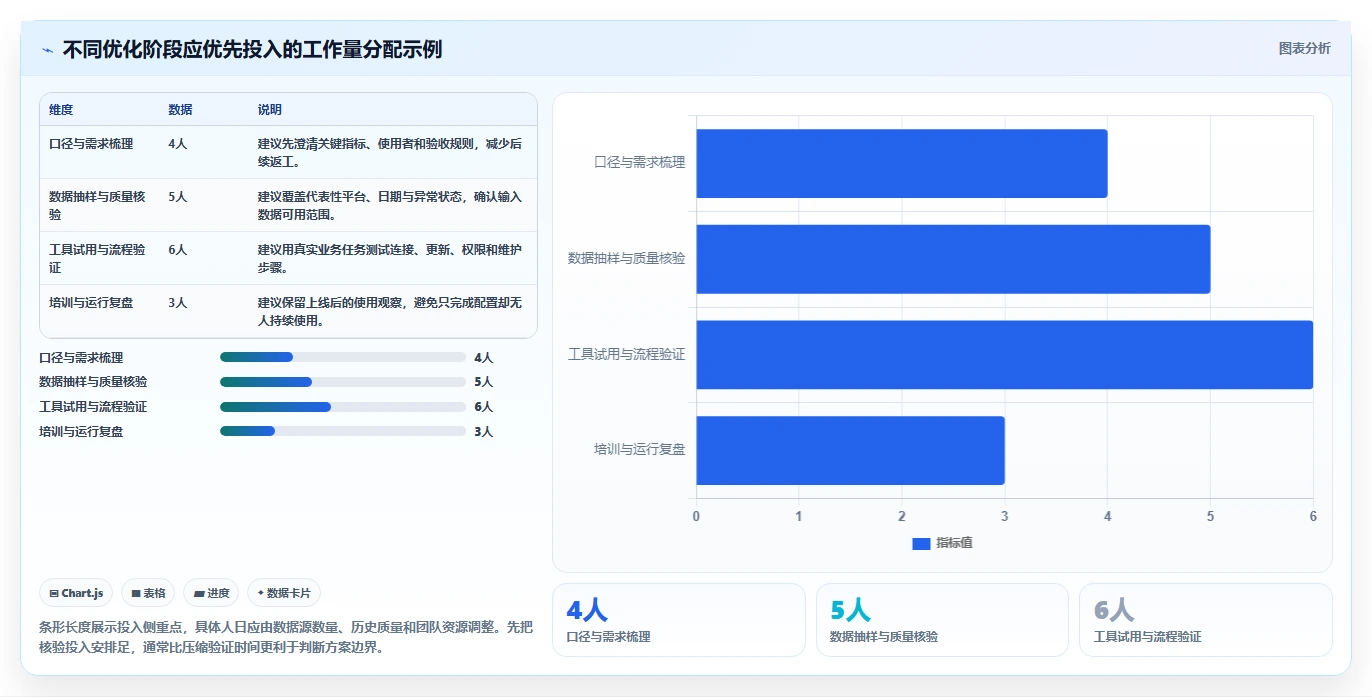Select the 进度 tag chip
Image resolution: width=1372 pixels, height=697 pixels.
211,593
